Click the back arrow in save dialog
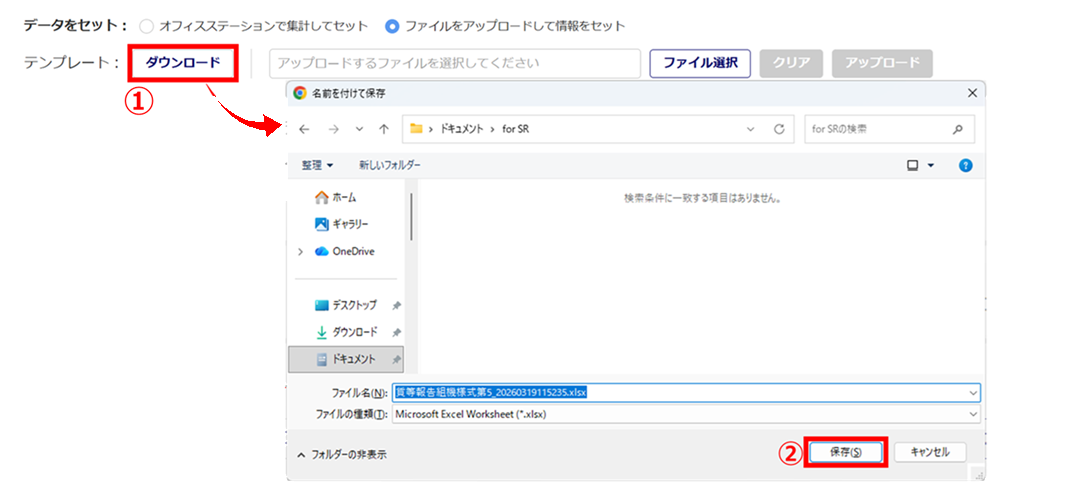Screen dimensions: 1080x485 pyautogui.click(x=304, y=129)
